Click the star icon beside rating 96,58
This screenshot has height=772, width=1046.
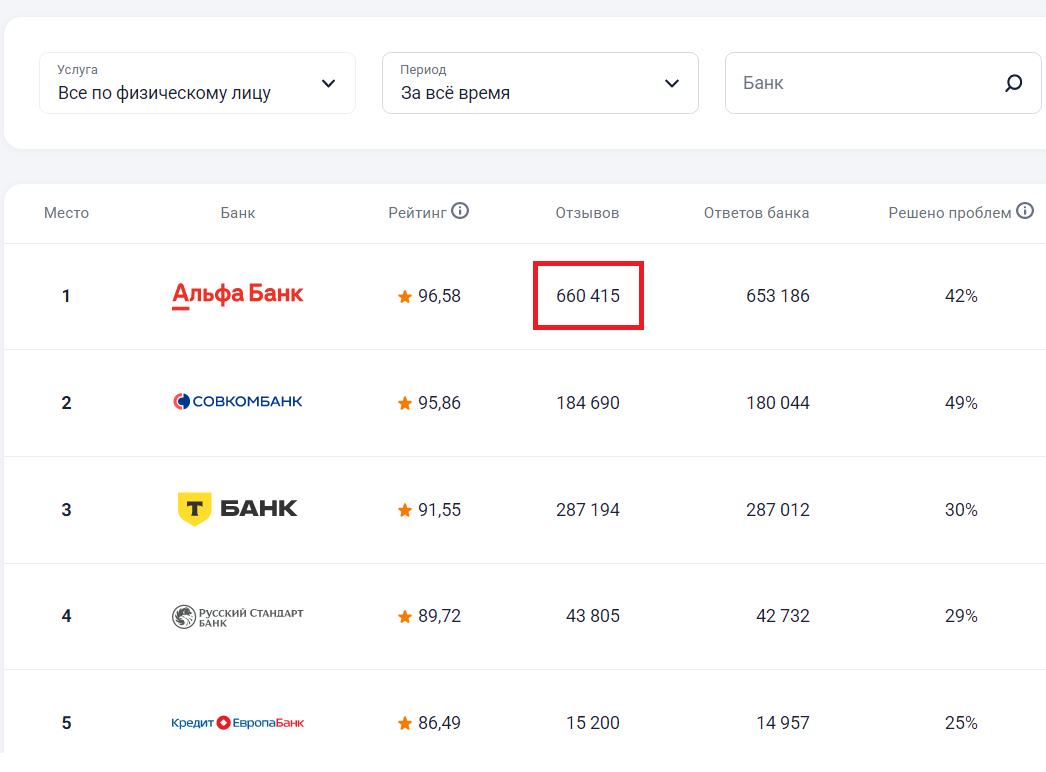point(404,296)
